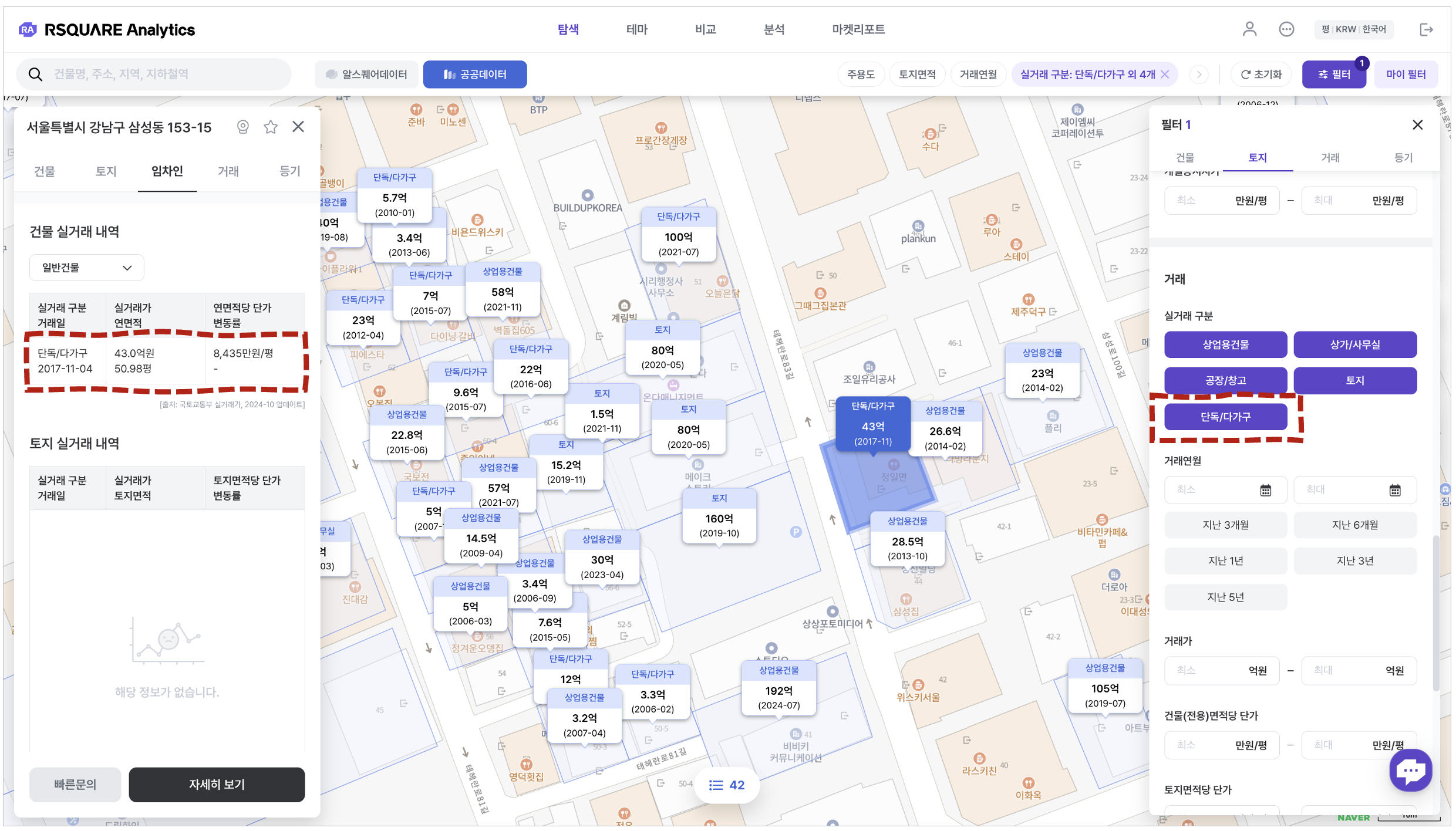Viewport: 1456px width, 831px height.
Task: Open the 마켓리포트 menu item
Action: click(858, 29)
